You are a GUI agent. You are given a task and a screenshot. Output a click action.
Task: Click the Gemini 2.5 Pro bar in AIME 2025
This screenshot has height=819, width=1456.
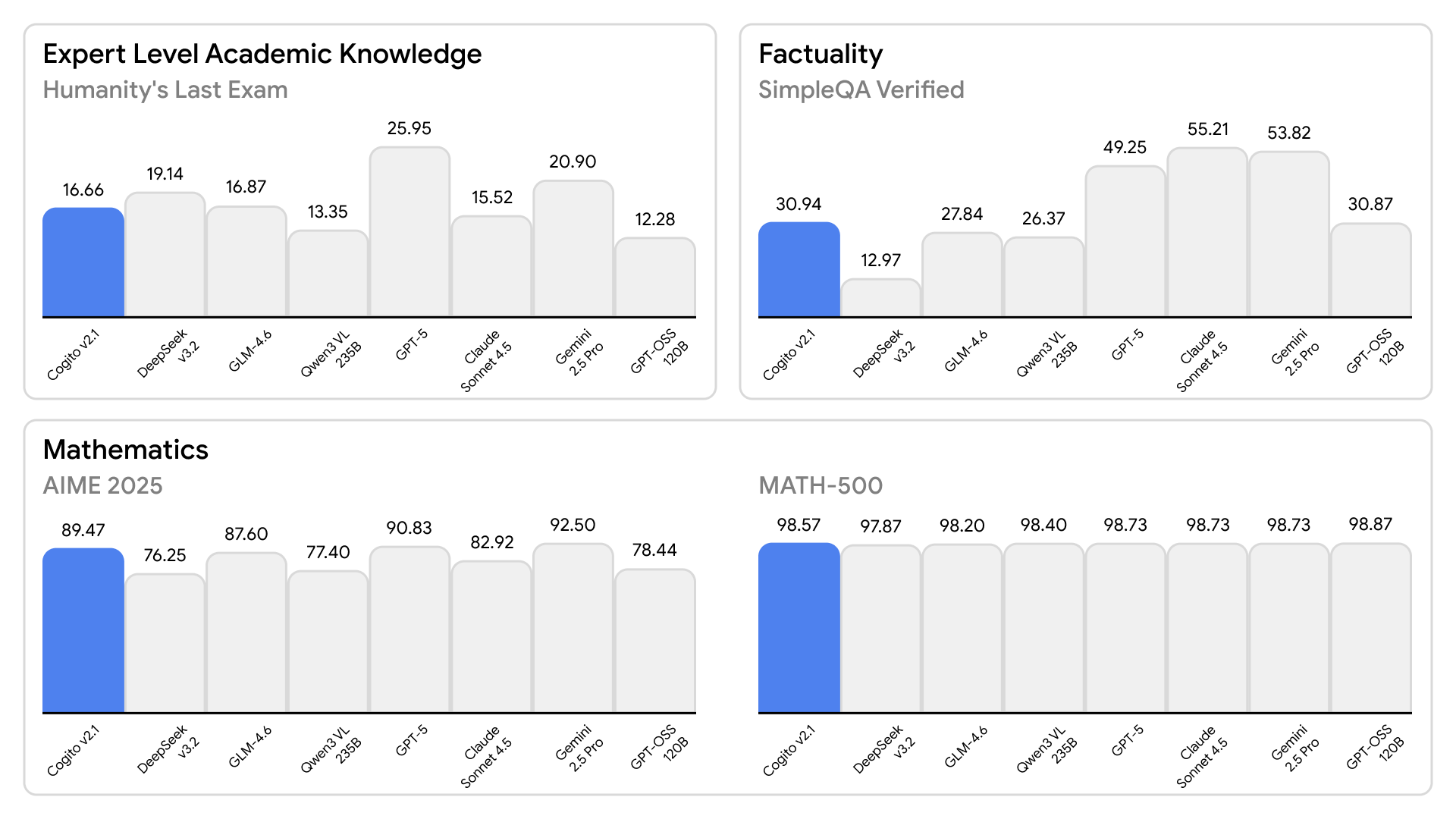tap(573, 628)
